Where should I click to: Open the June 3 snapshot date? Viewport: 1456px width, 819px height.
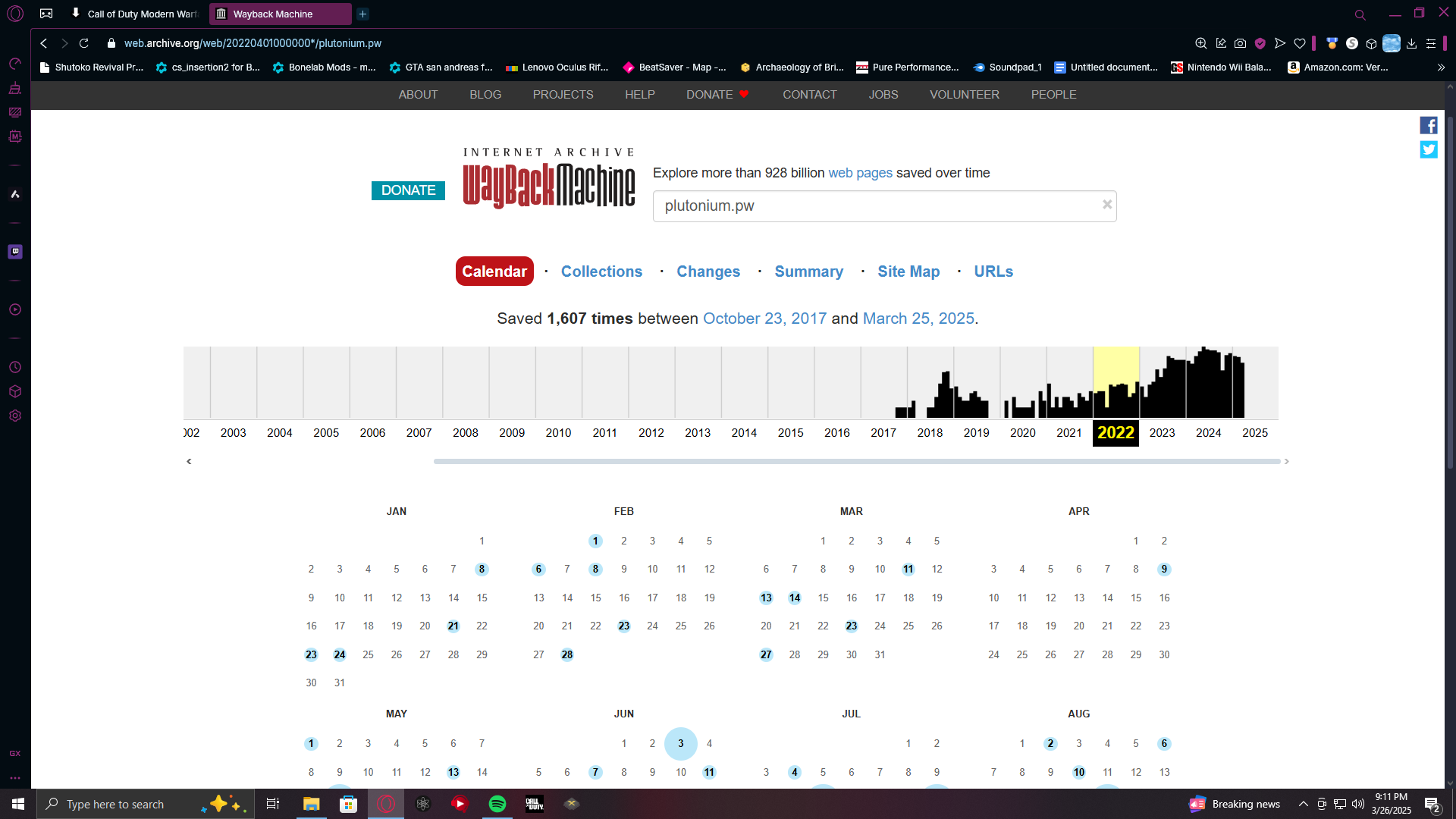[x=680, y=744]
